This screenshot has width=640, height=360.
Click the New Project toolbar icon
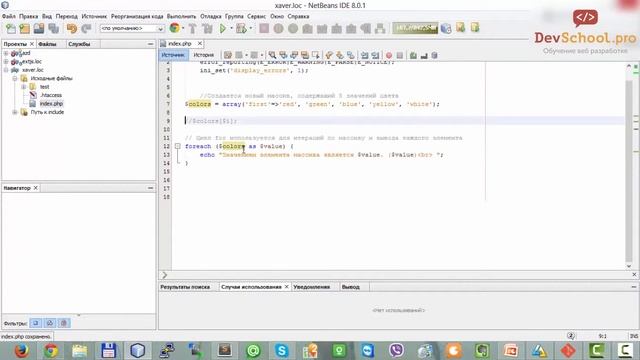[24, 29]
